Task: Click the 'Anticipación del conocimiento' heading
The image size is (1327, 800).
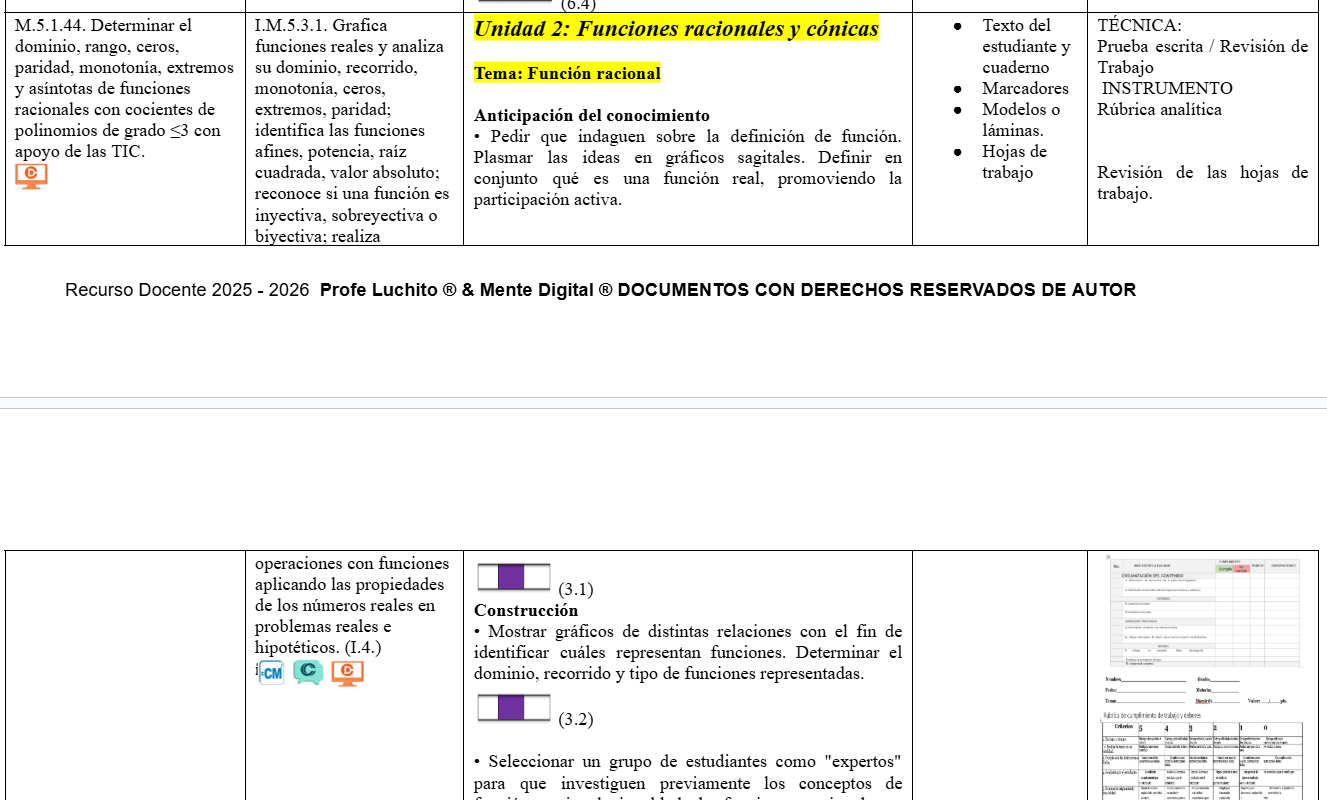Action: [592, 116]
